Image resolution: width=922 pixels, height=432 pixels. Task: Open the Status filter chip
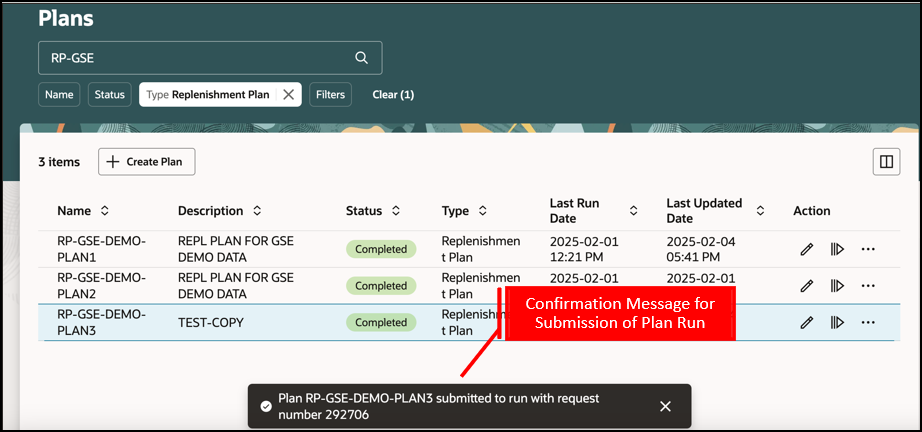point(109,95)
